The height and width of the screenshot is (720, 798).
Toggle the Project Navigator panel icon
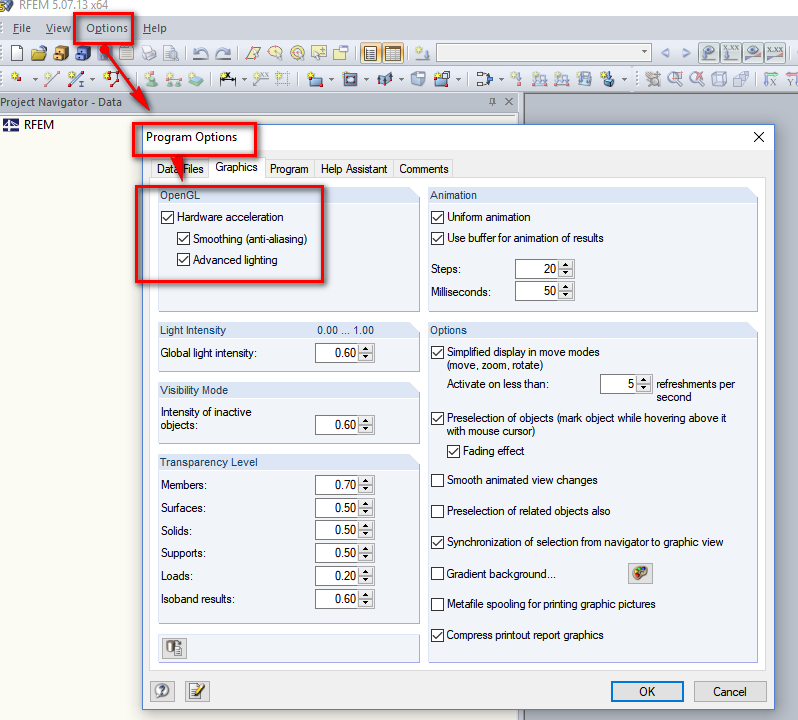[x=370, y=53]
